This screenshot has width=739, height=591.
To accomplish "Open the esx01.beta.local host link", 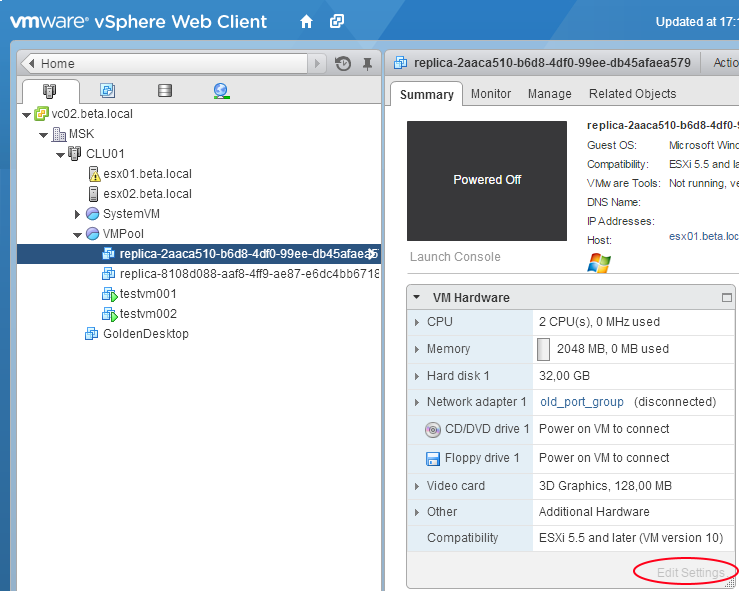I will 704,236.
